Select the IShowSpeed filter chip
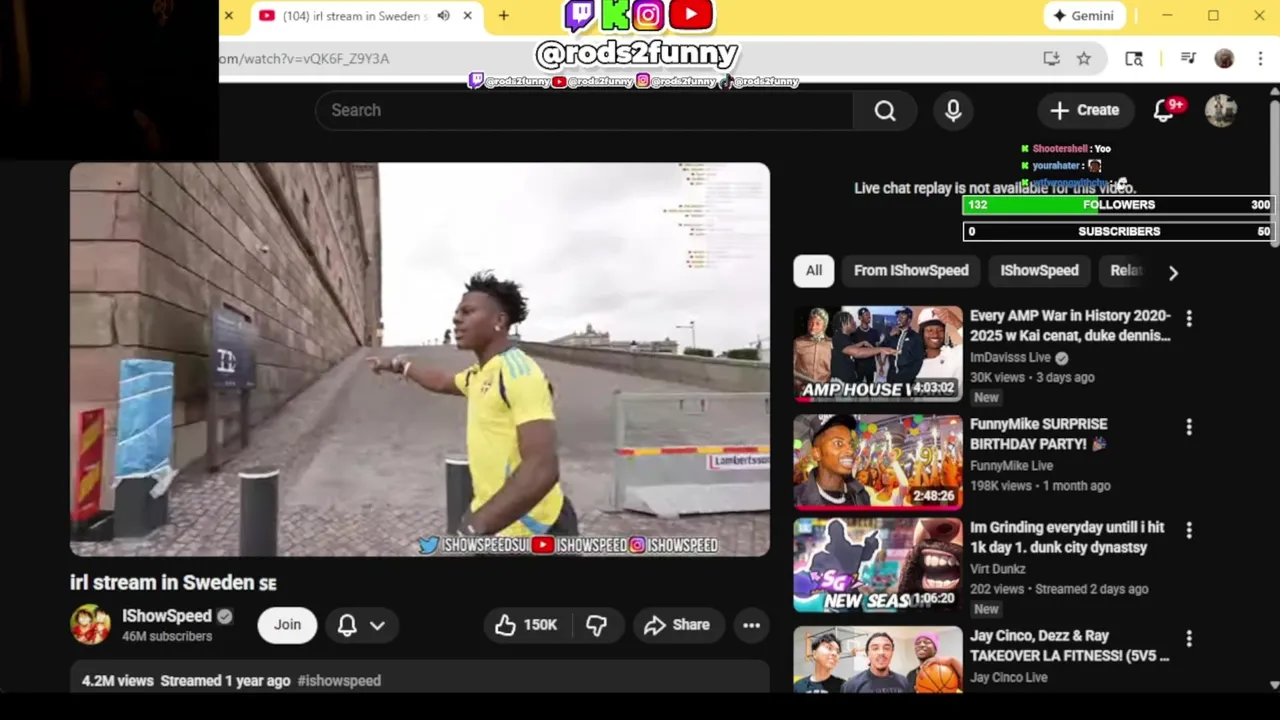The width and height of the screenshot is (1280, 720). click(1039, 270)
